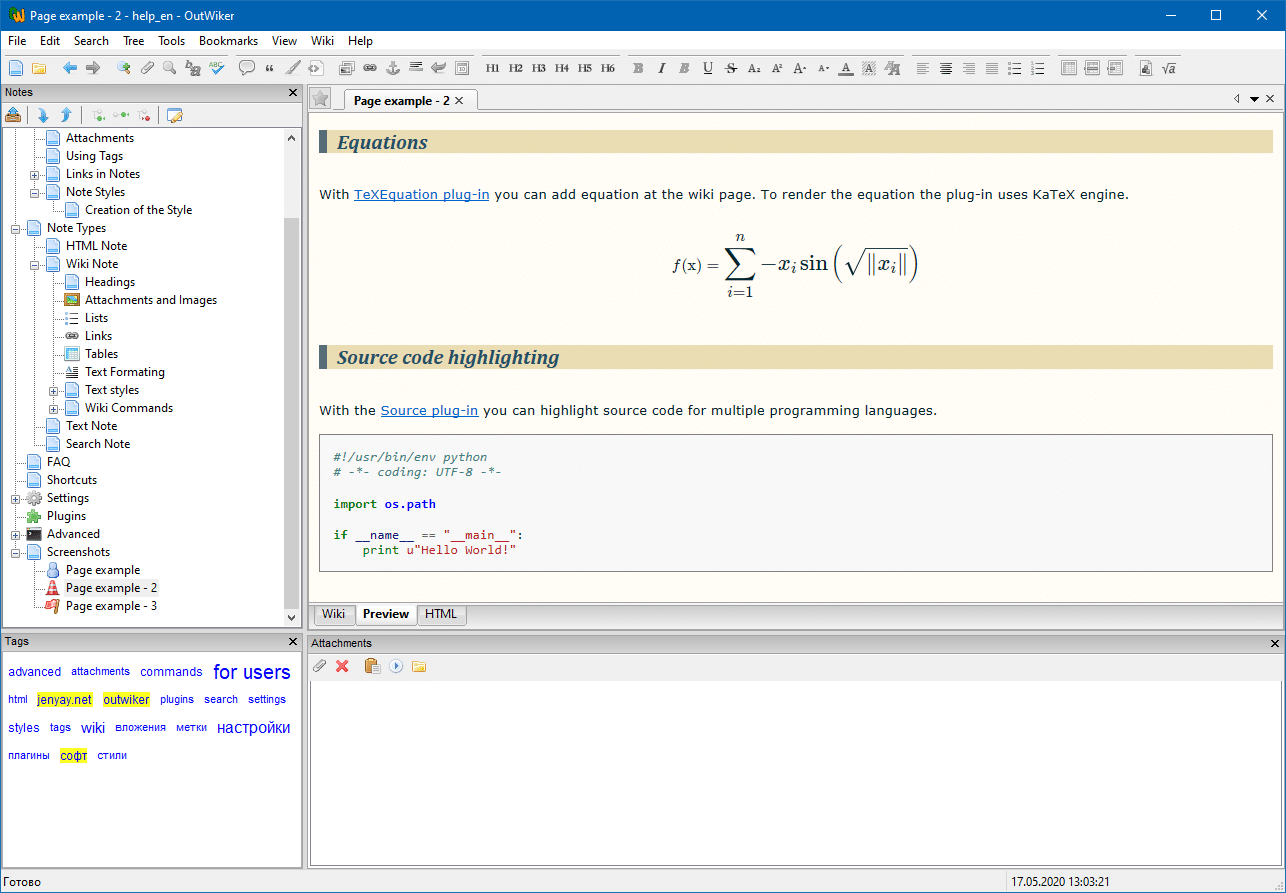This screenshot has width=1286, height=893.
Task: Center align text using toolbar icon
Action: pyautogui.click(x=946, y=68)
